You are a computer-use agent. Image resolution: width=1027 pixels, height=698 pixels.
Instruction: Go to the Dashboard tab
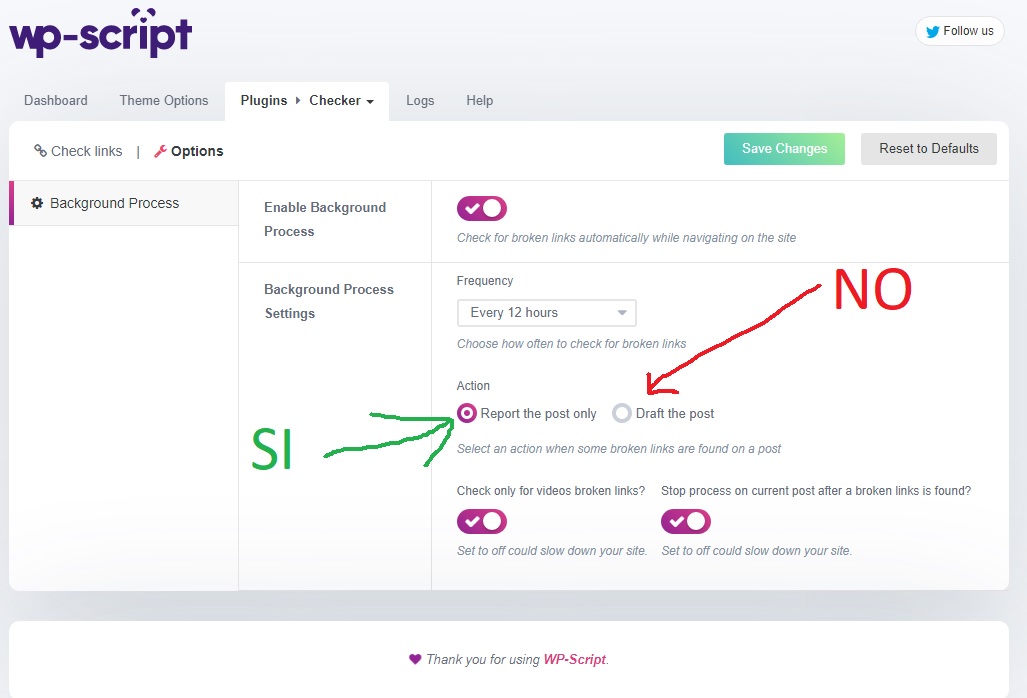click(56, 100)
